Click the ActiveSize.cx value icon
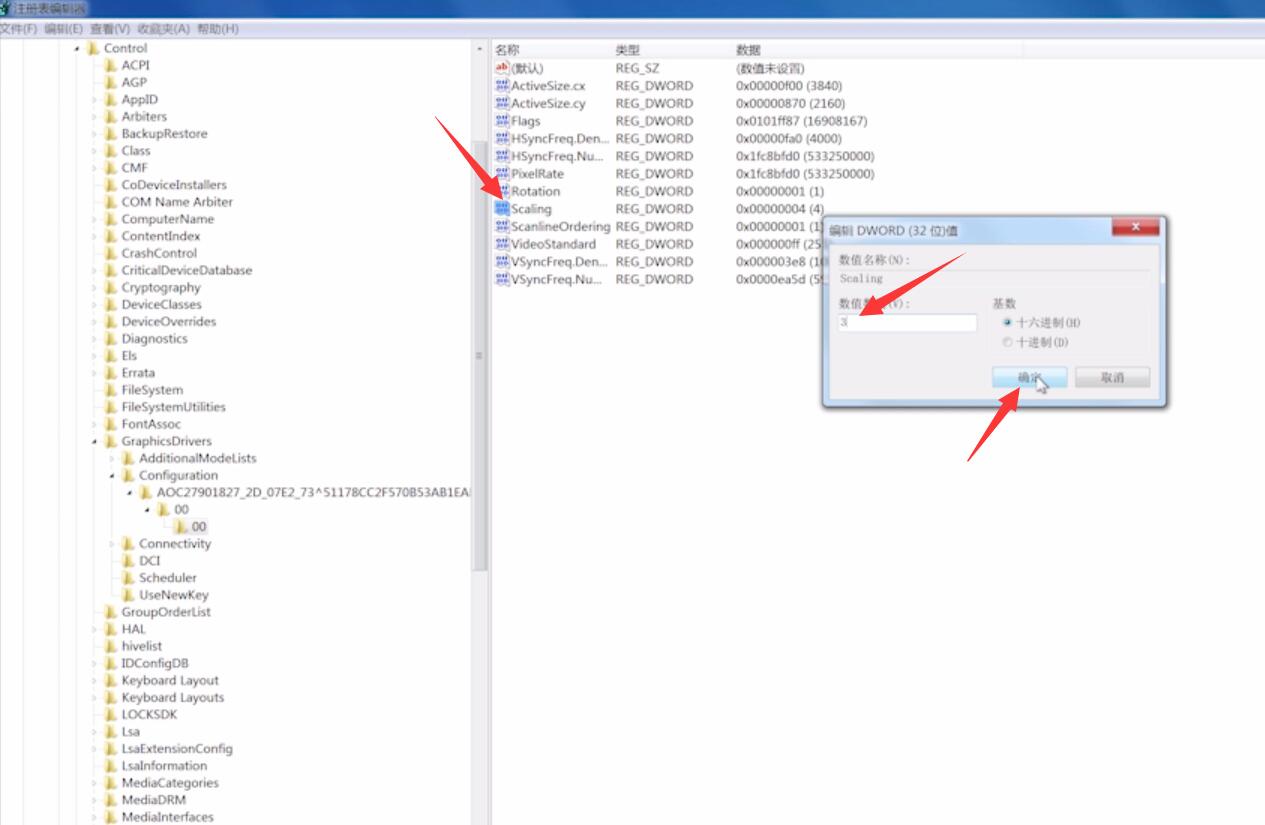This screenshot has height=825, width=1265. tap(502, 86)
